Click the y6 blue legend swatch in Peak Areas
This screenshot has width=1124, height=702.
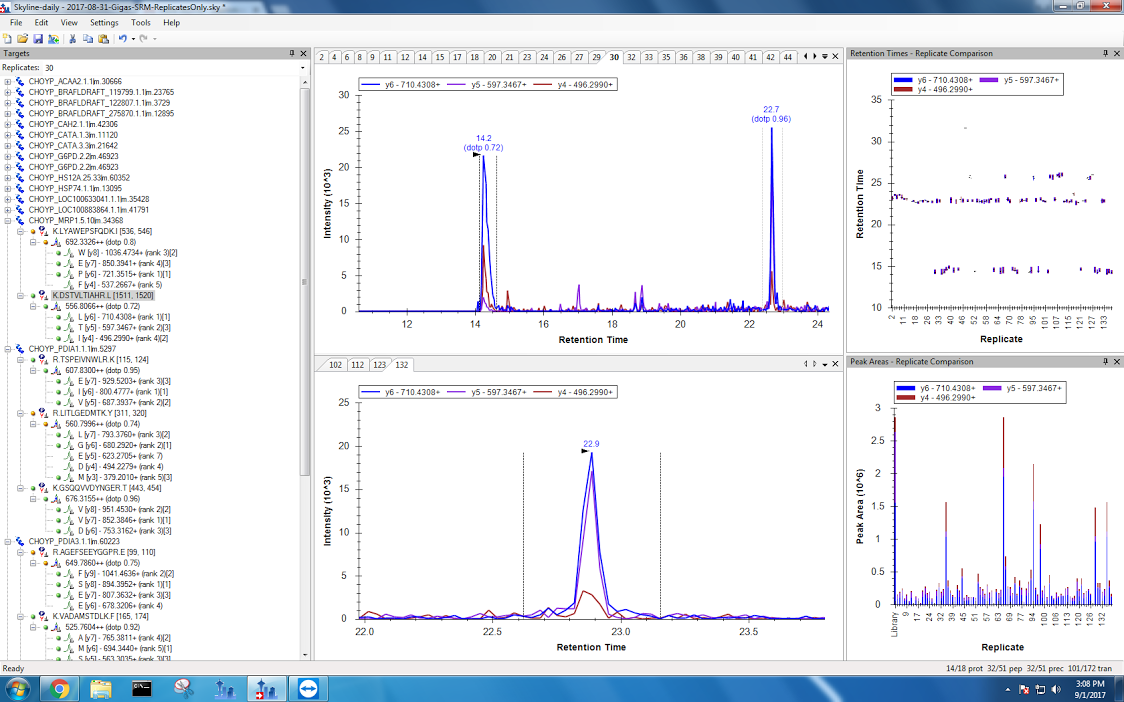coord(906,386)
